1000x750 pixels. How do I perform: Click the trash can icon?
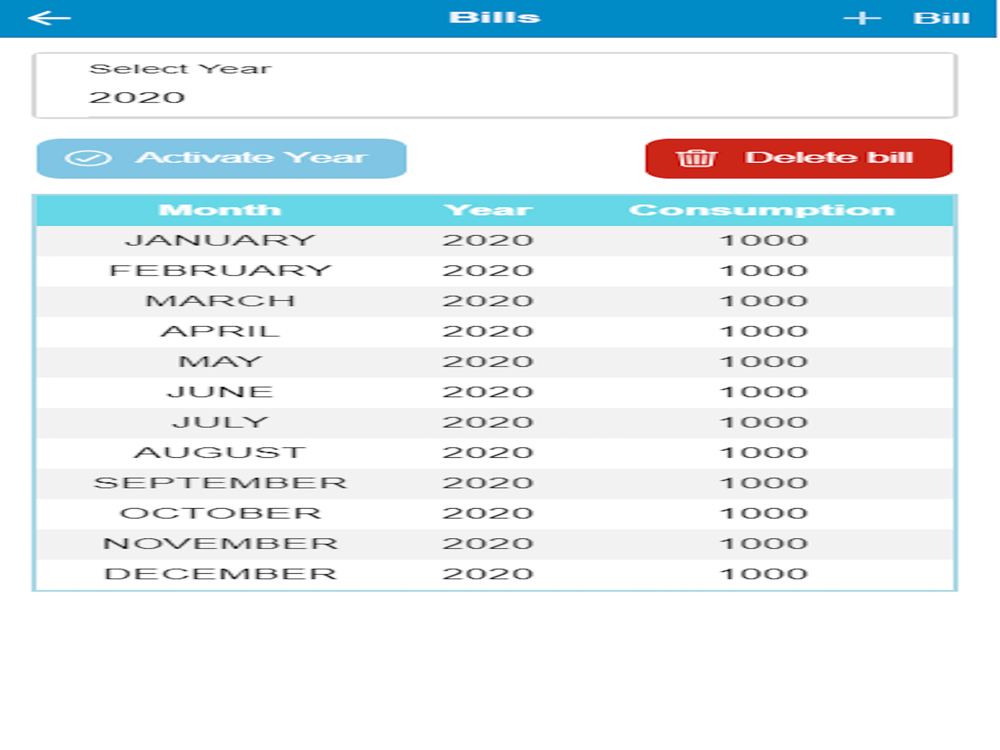pos(696,158)
